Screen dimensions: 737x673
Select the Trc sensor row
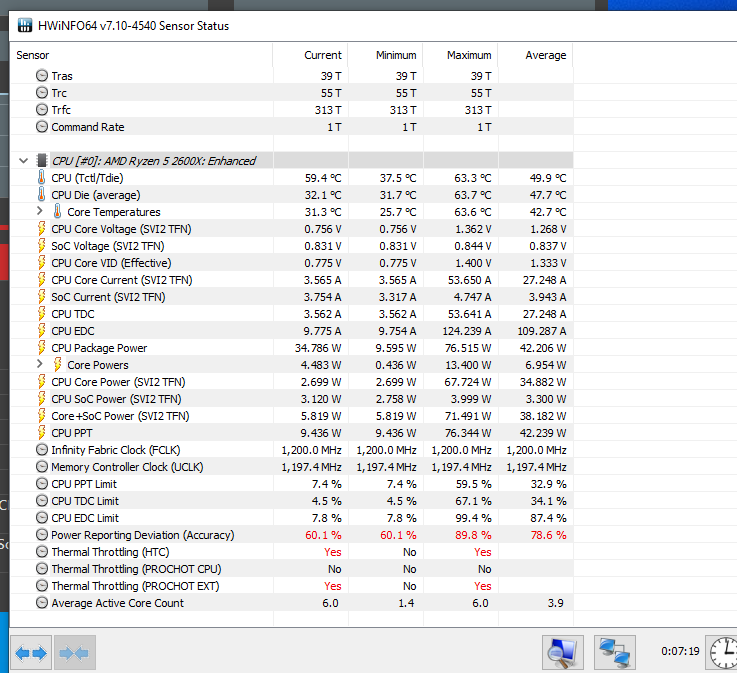pyautogui.click(x=291, y=93)
